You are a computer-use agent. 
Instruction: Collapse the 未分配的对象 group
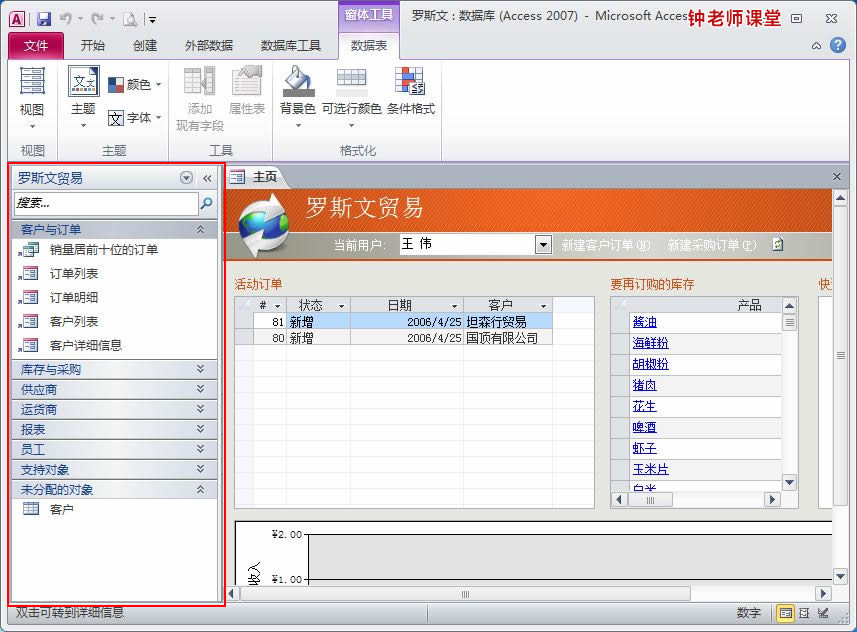(115, 490)
